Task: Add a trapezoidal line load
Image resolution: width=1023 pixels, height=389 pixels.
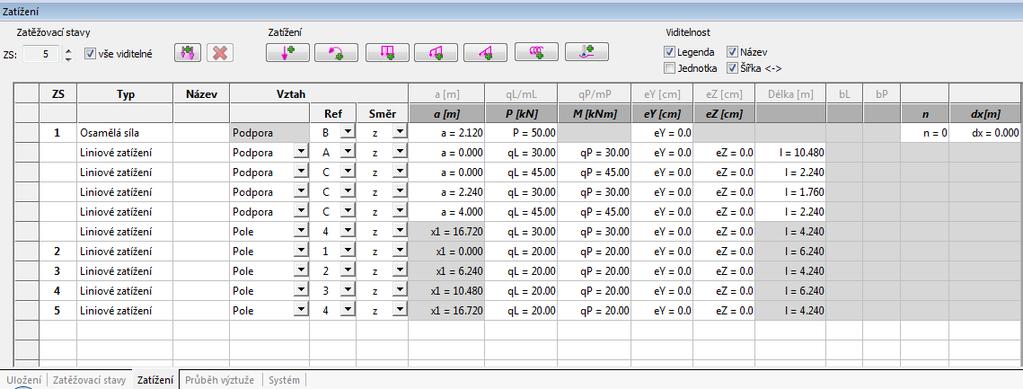Action: coord(435,53)
